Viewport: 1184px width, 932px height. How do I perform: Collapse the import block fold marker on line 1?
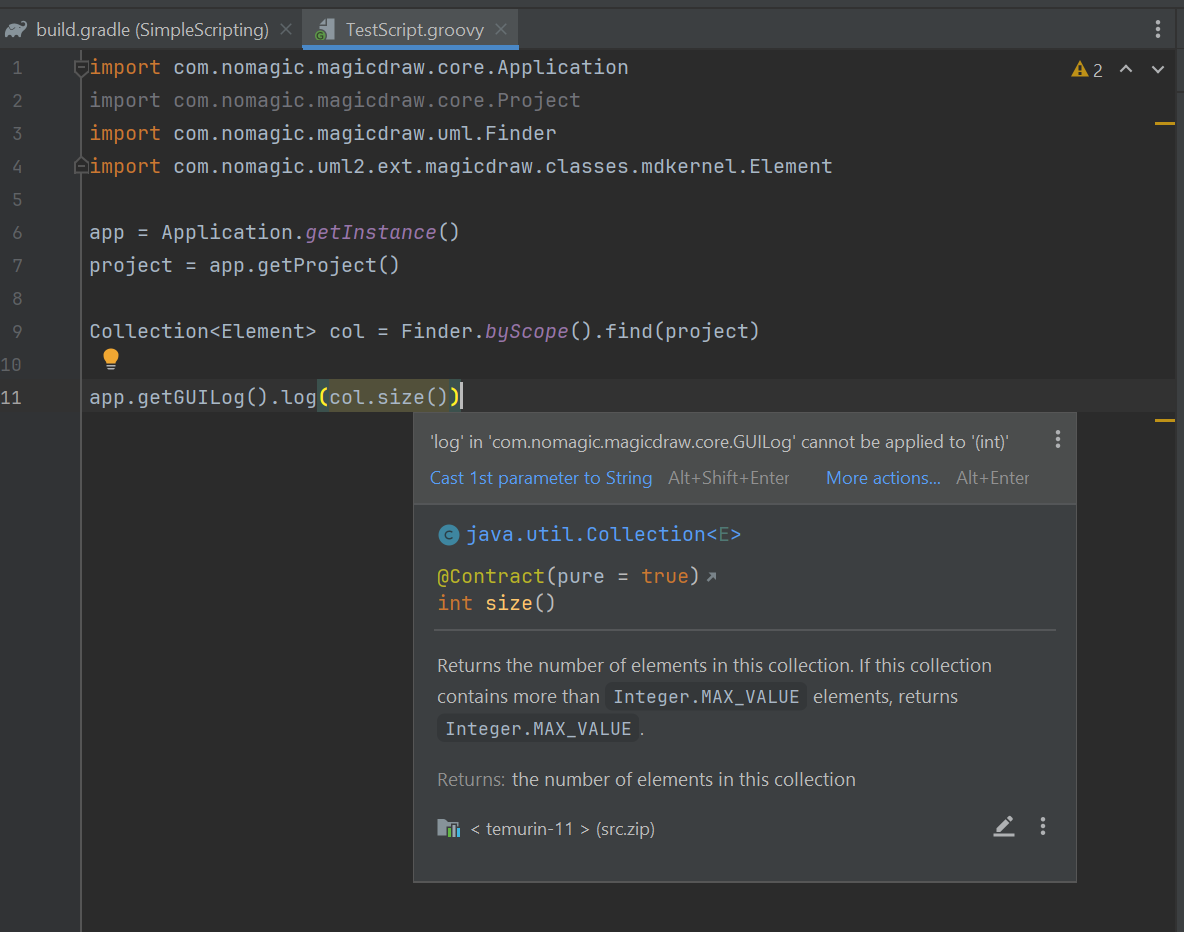pyautogui.click(x=81, y=68)
